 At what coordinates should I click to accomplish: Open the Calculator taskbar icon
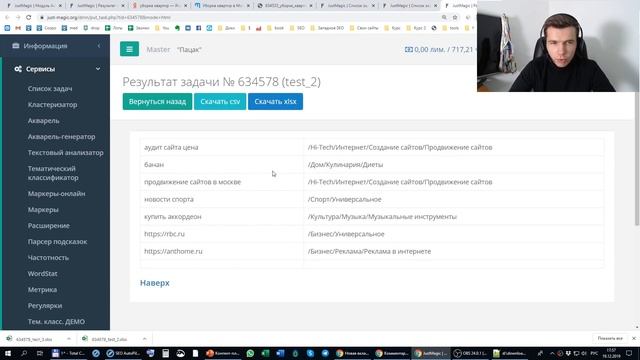(x=165, y=353)
